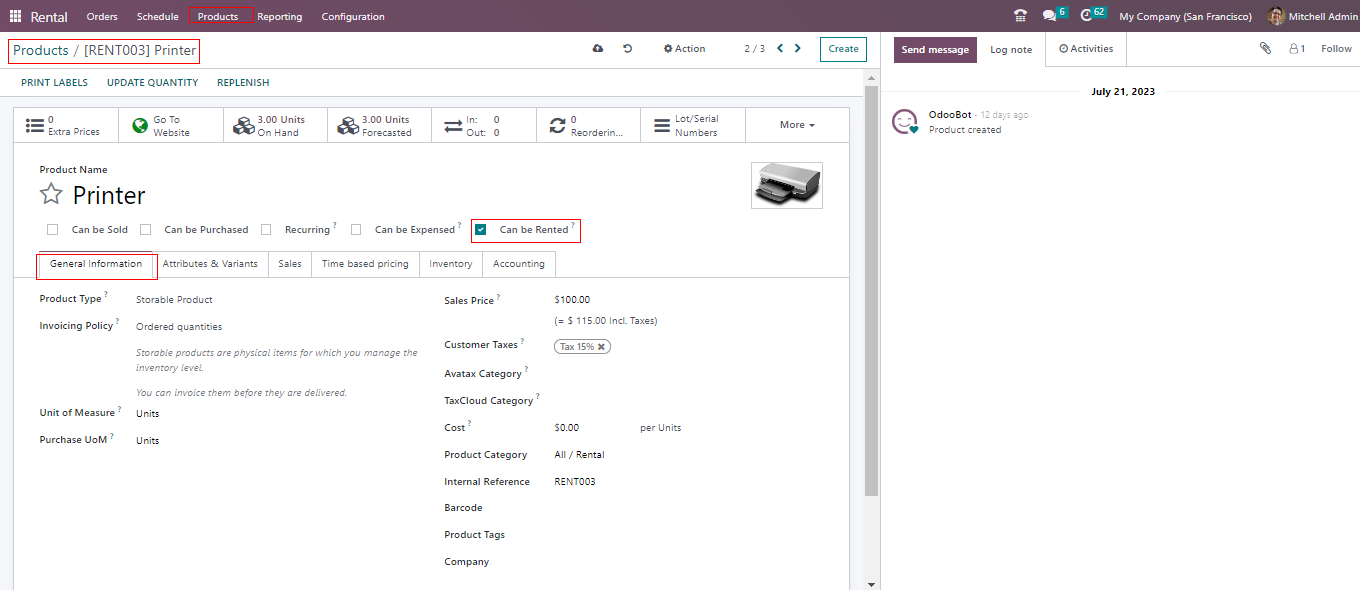Screen dimensions: 1360x590
Task: Remove the Tax 15% tag
Action: tap(601, 347)
